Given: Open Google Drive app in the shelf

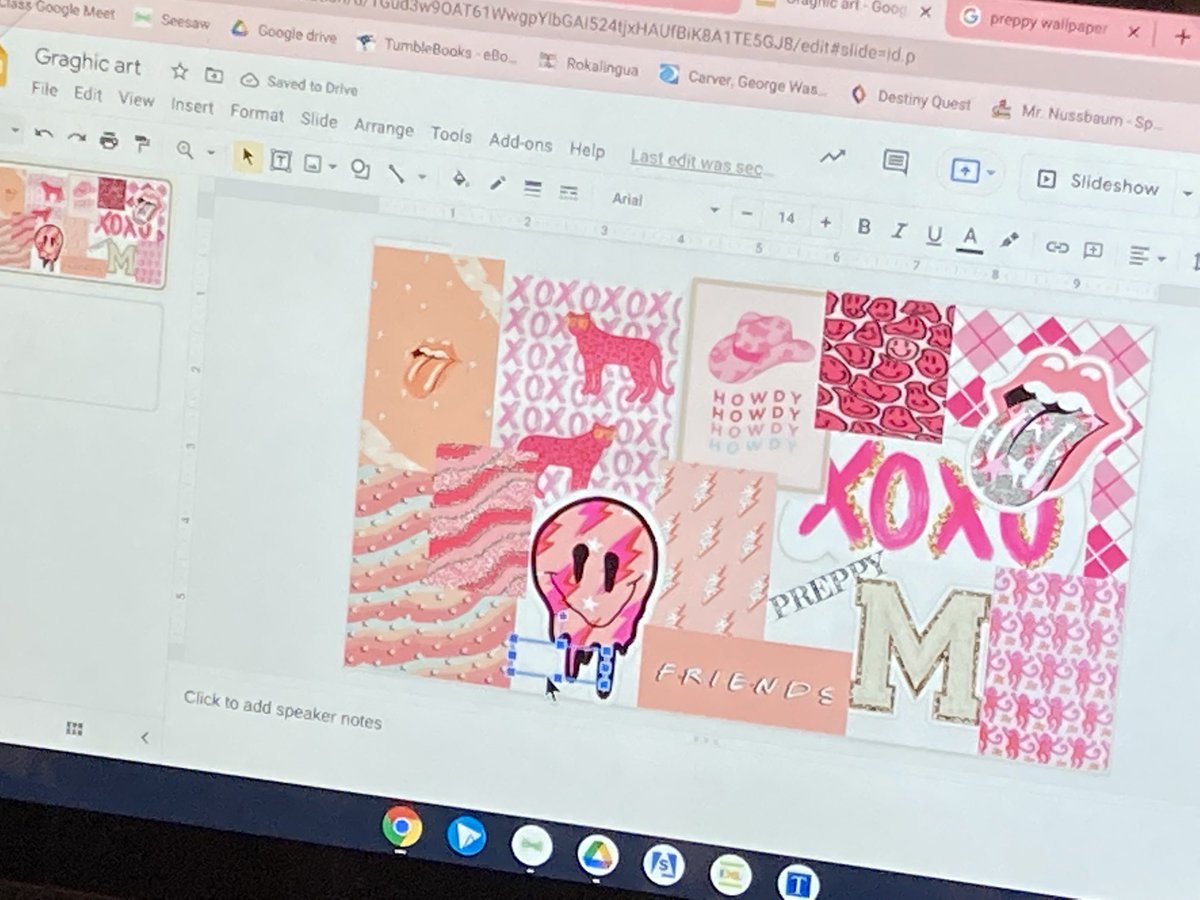Looking at the screenshot, I should [597, 854].
